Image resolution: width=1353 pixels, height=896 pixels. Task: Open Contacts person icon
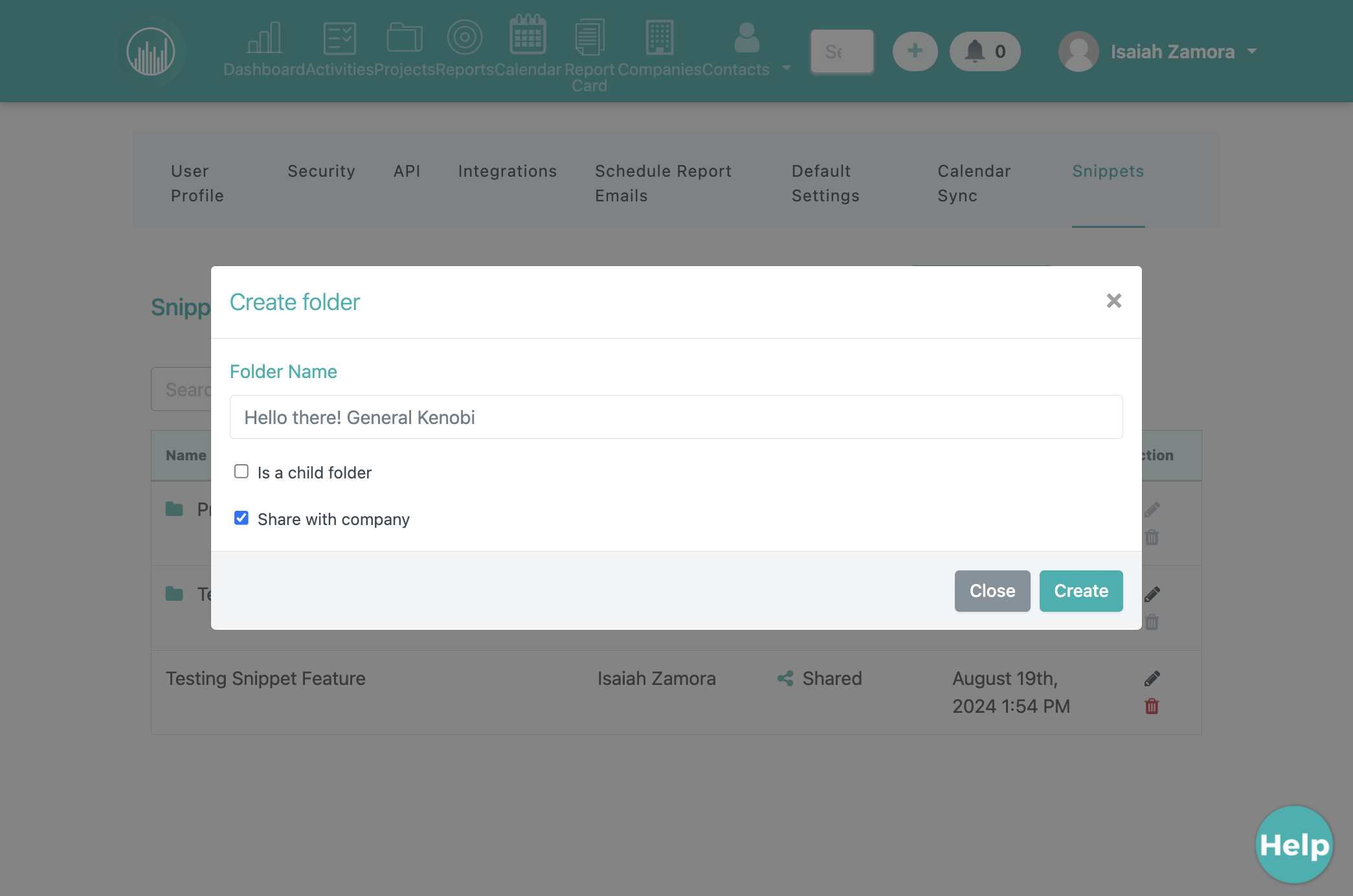pyautogui.click(x=746, y=38)
